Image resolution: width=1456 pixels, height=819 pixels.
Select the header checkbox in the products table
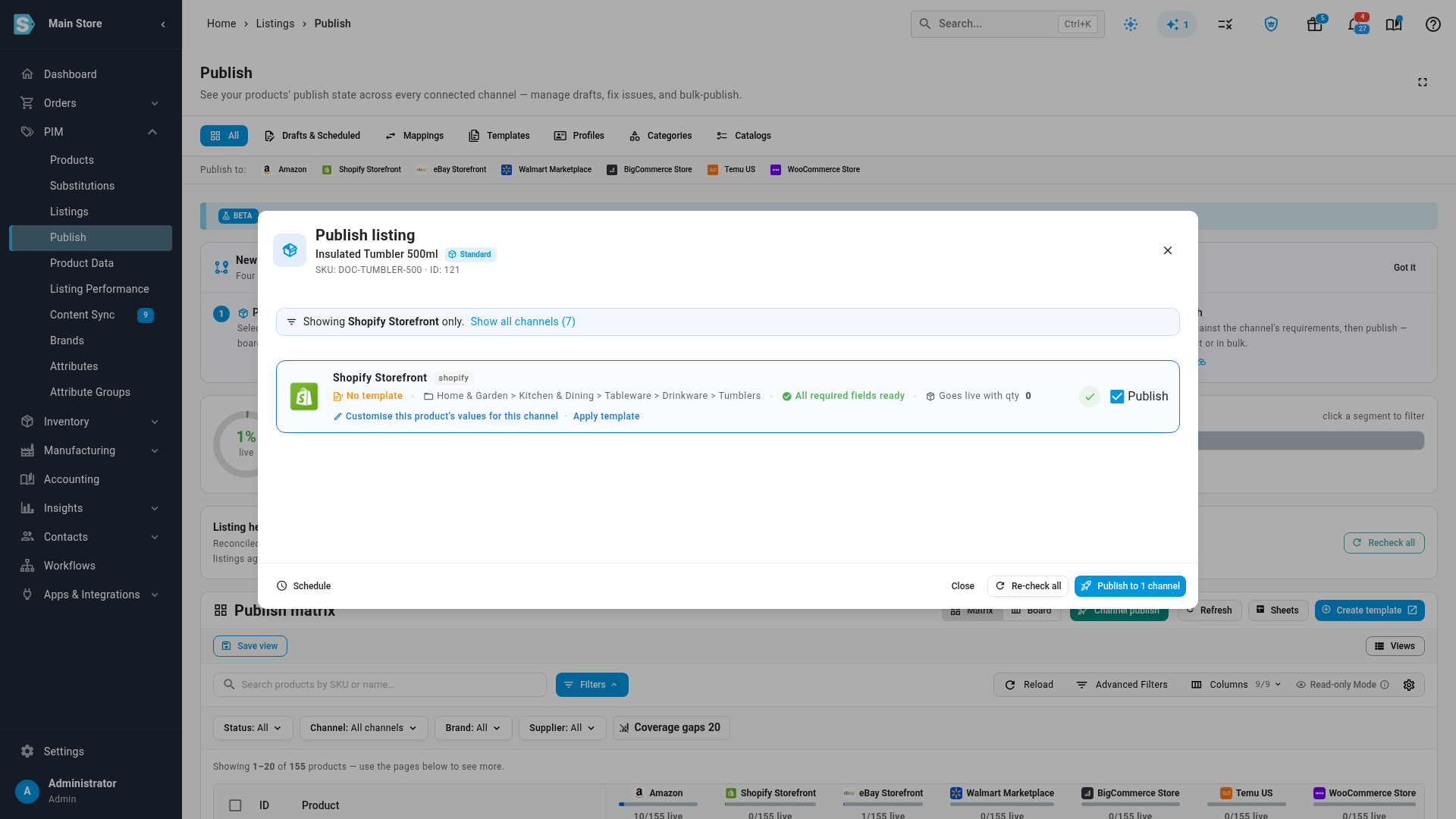pos(235,805)
